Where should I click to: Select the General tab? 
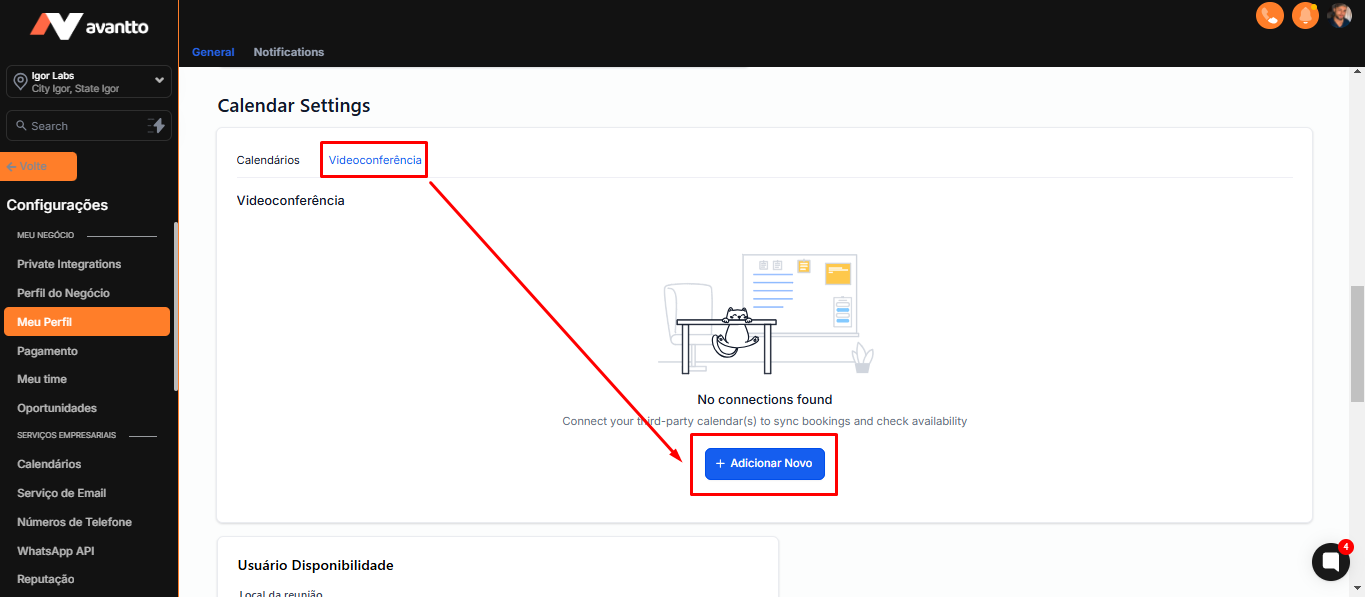coord(213,52)
